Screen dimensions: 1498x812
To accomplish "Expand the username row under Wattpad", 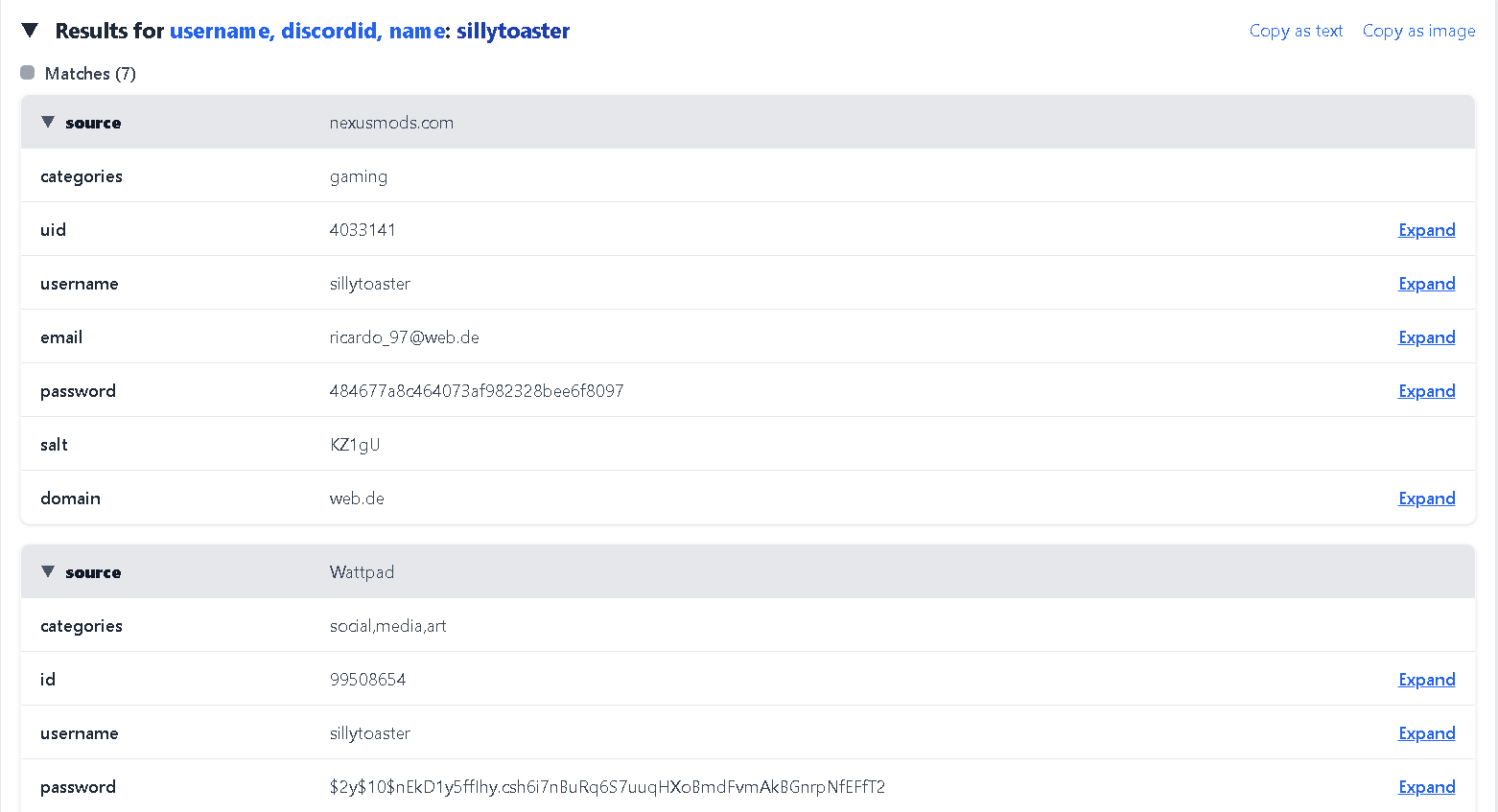I will click(1426, 733).
